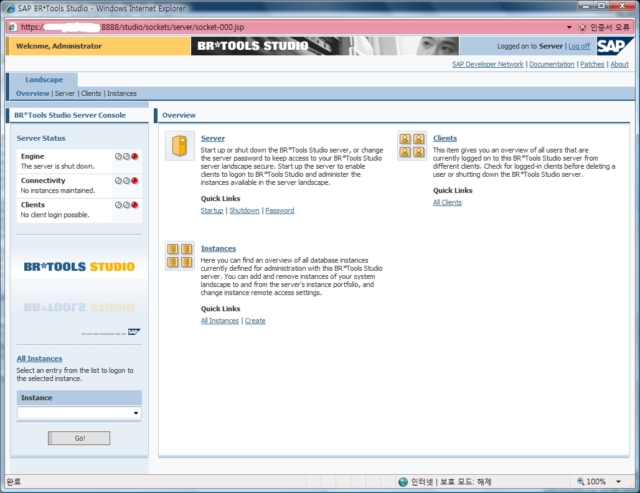The width and height of the screenshot is (640, 493).
Task: Click the 100% zoom level text
Action: [x=596, y=482]
